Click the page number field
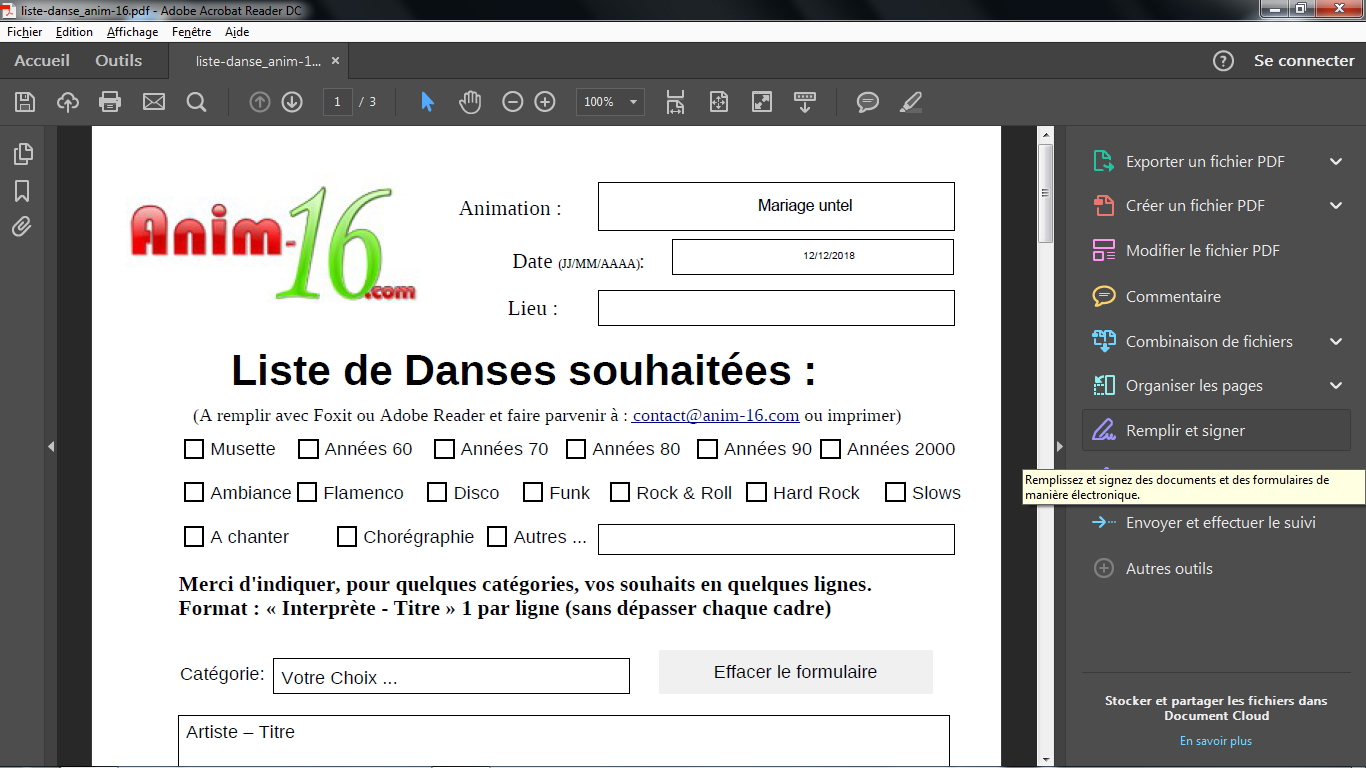The height and width of the screenshot is (768, 1366). (337, 102)
